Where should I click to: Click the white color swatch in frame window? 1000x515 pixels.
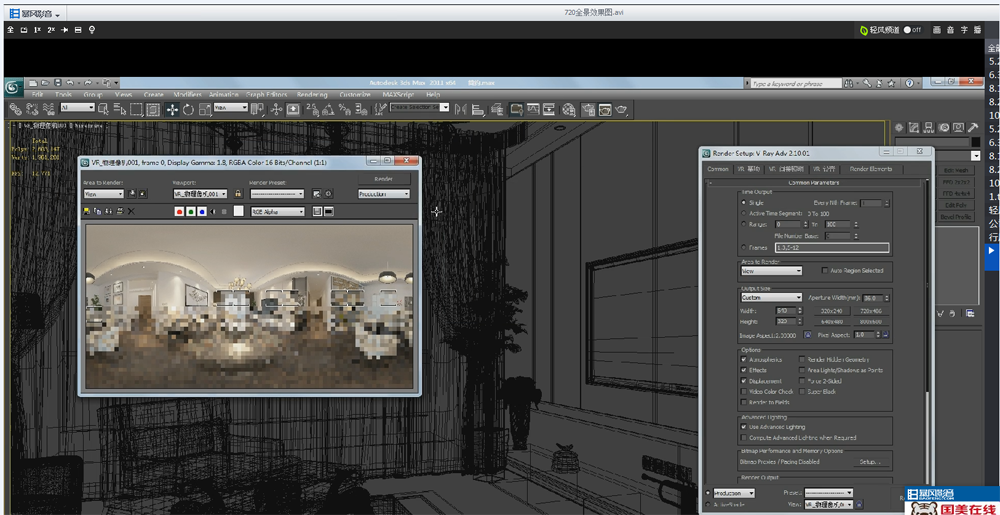point(239,212)
